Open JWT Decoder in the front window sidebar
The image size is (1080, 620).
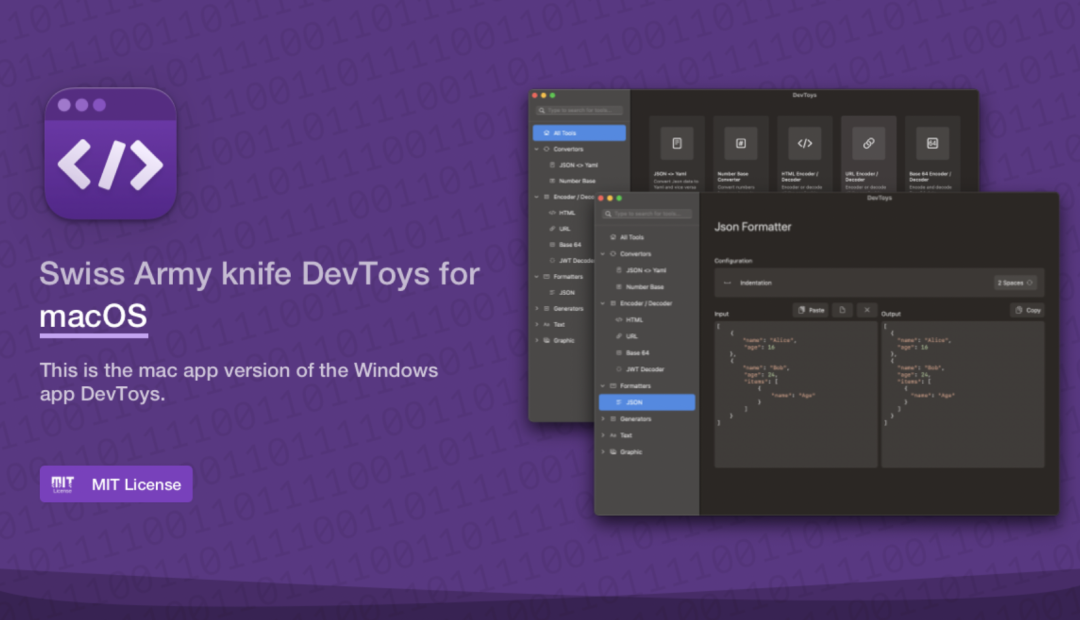tap(645, 369)
